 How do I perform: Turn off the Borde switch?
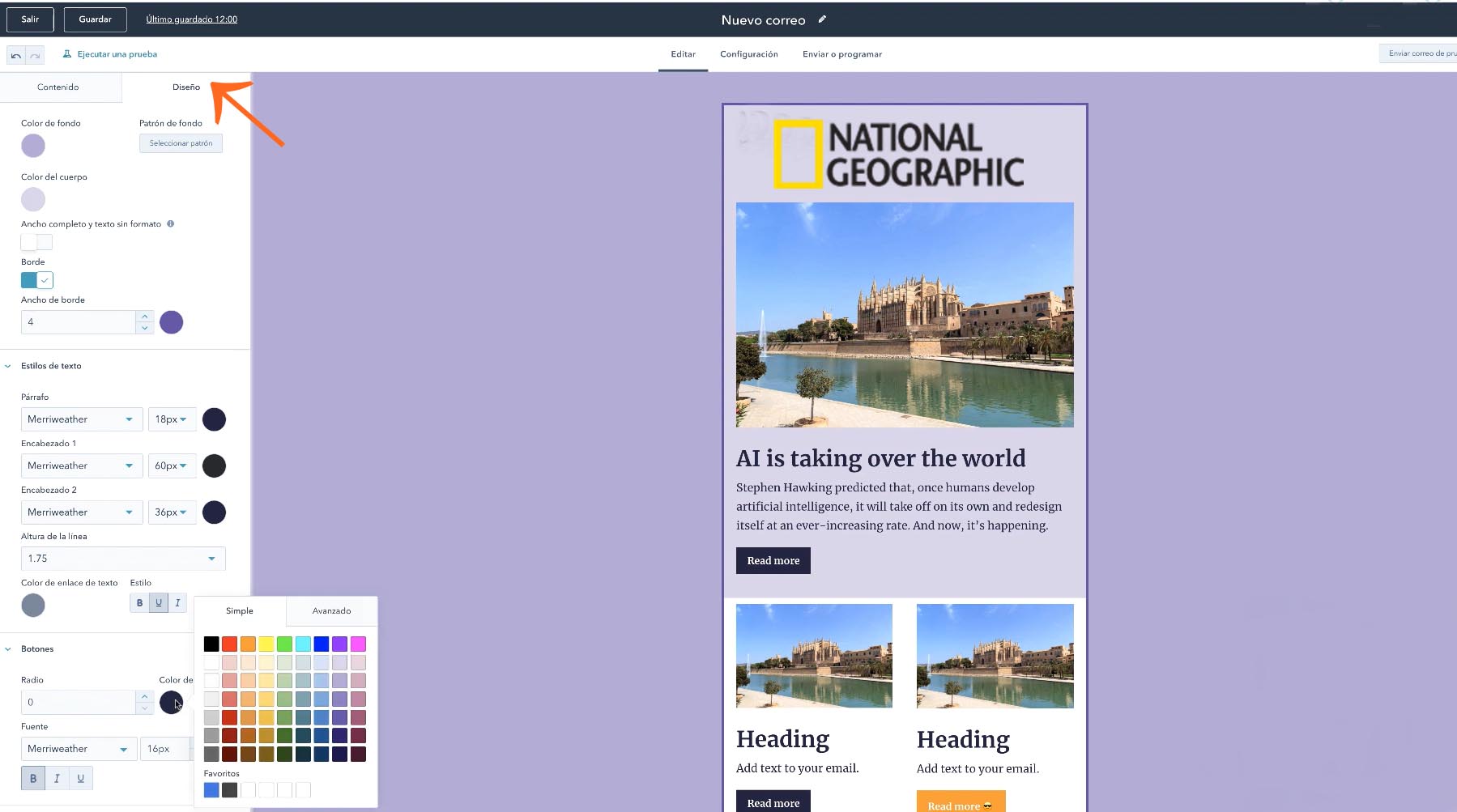pos(36,280)
